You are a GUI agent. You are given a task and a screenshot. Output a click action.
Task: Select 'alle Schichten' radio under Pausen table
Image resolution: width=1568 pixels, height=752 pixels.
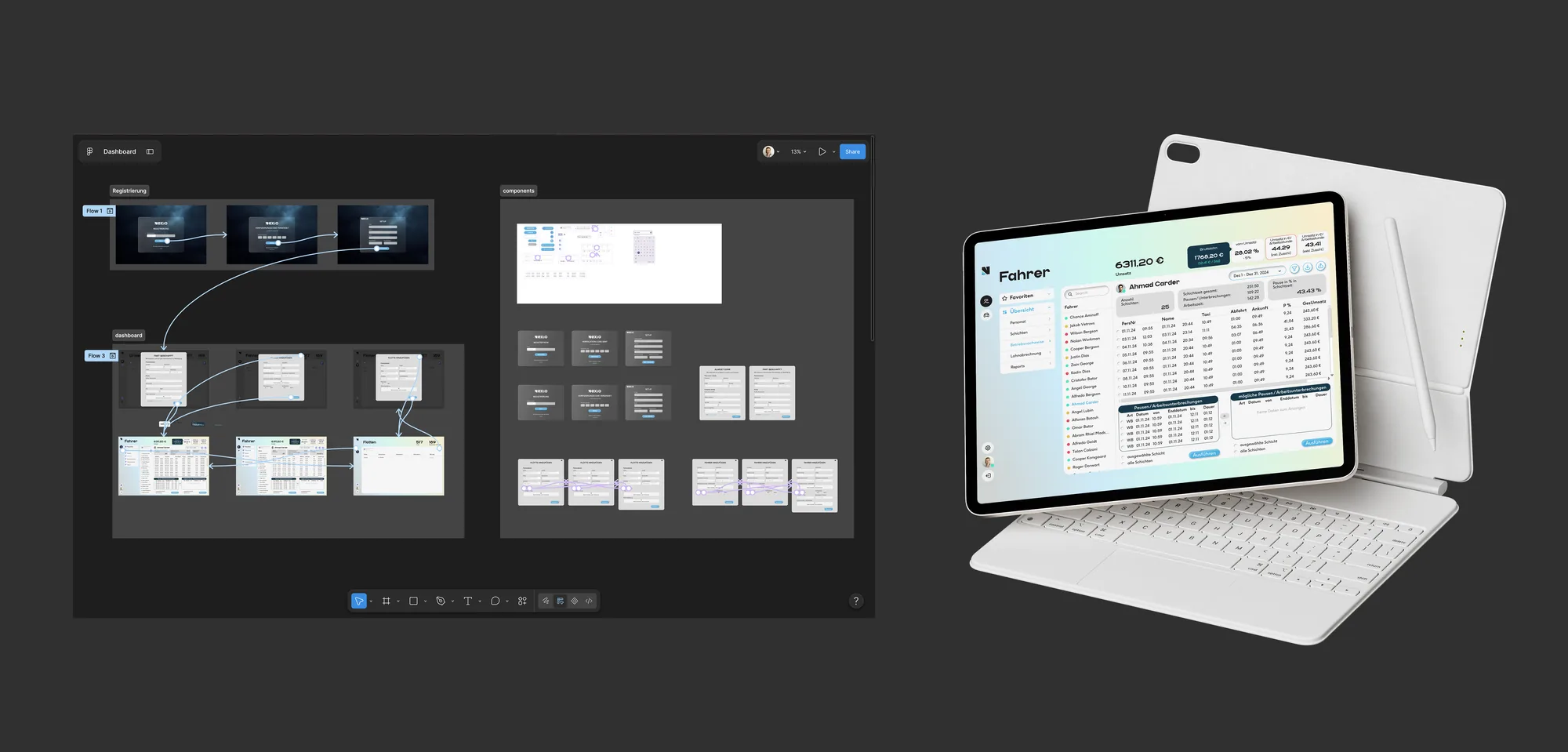(x=1122, y=463)
